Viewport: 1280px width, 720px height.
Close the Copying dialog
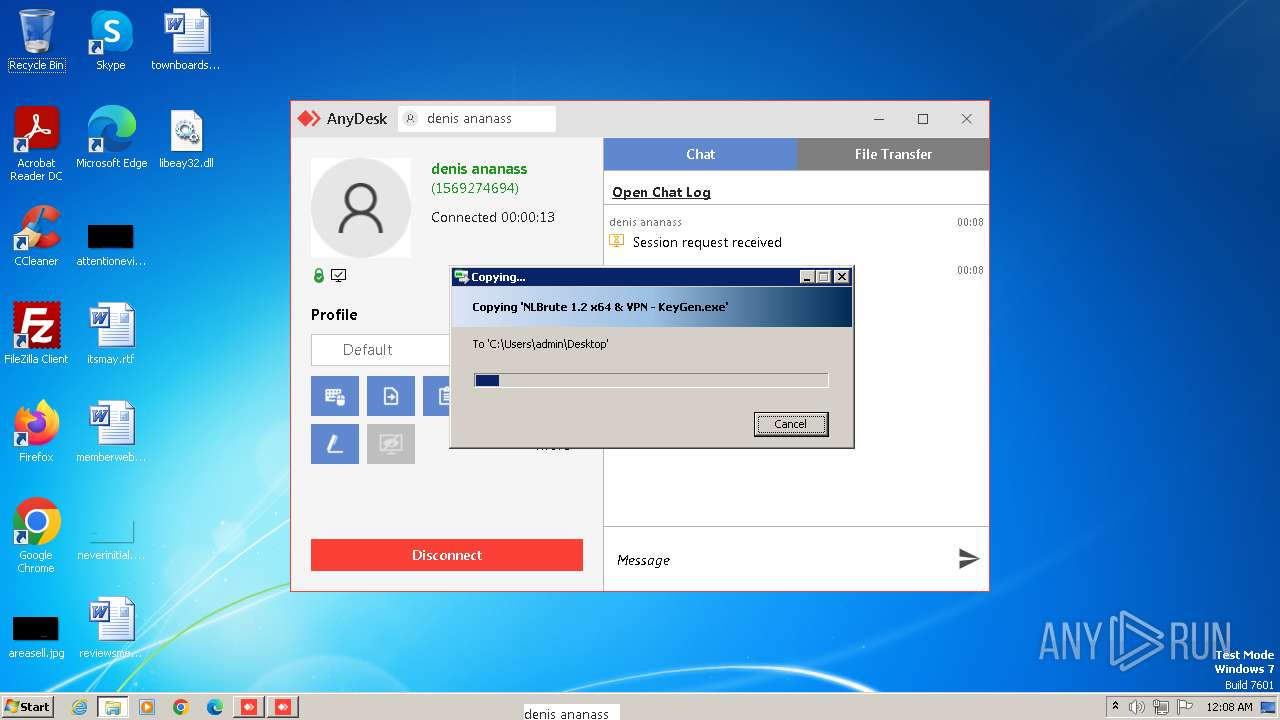[x=842, y=277]
